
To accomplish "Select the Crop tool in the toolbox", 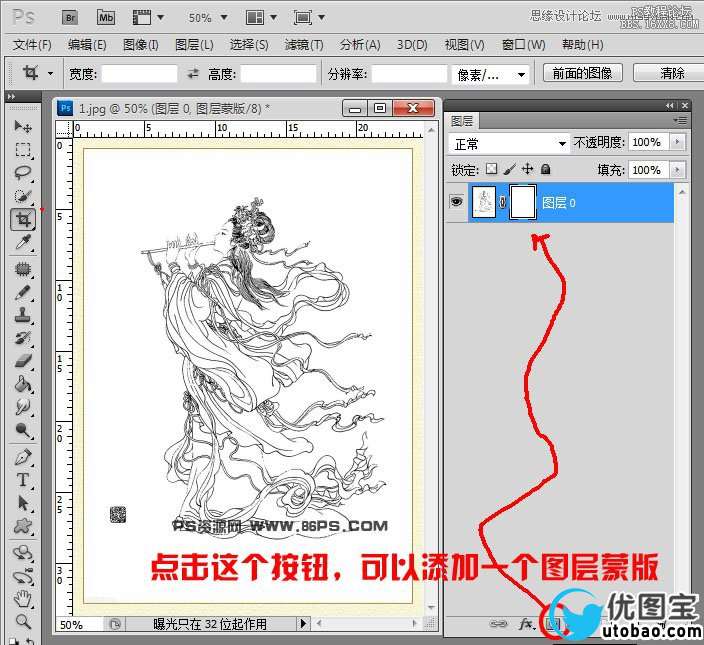I will pos(23,219).
